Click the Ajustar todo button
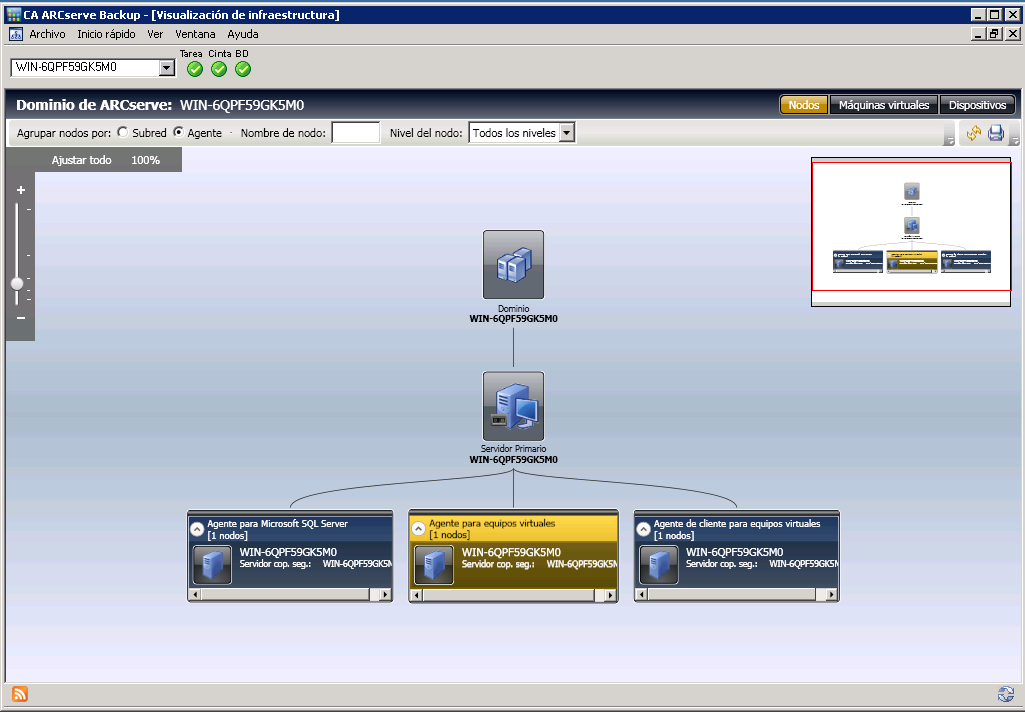Image resolution: width=1025 pixels, height=712 pixels. point(82,160)
